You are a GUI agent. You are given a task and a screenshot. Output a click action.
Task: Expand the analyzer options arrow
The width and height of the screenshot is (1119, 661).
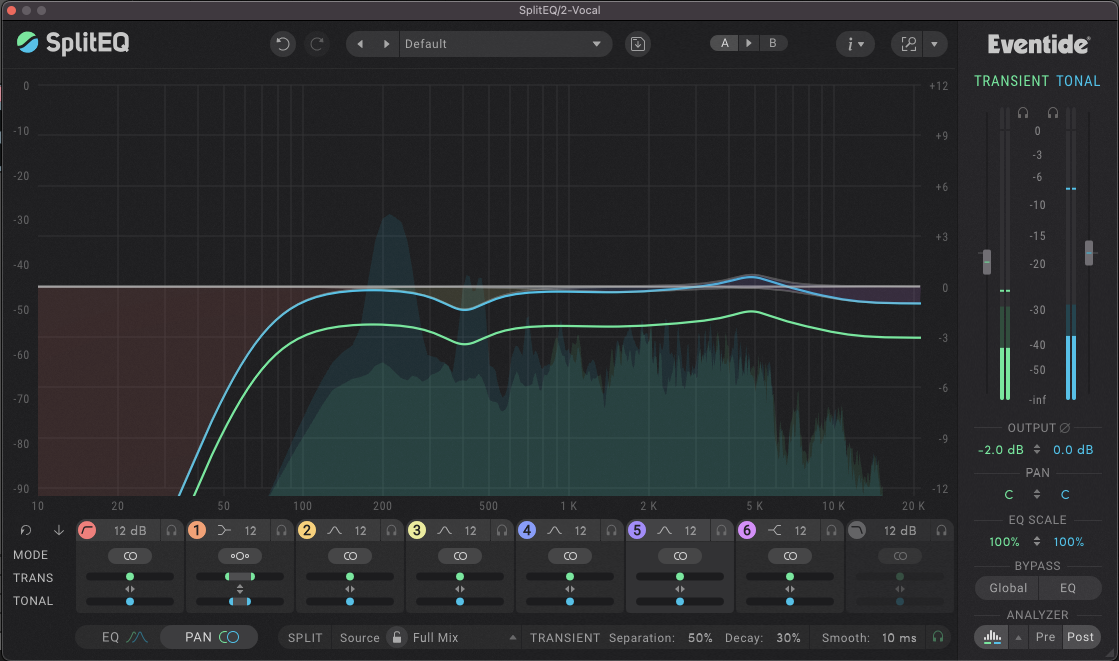pyautogui.click(x=1018, y=637)
